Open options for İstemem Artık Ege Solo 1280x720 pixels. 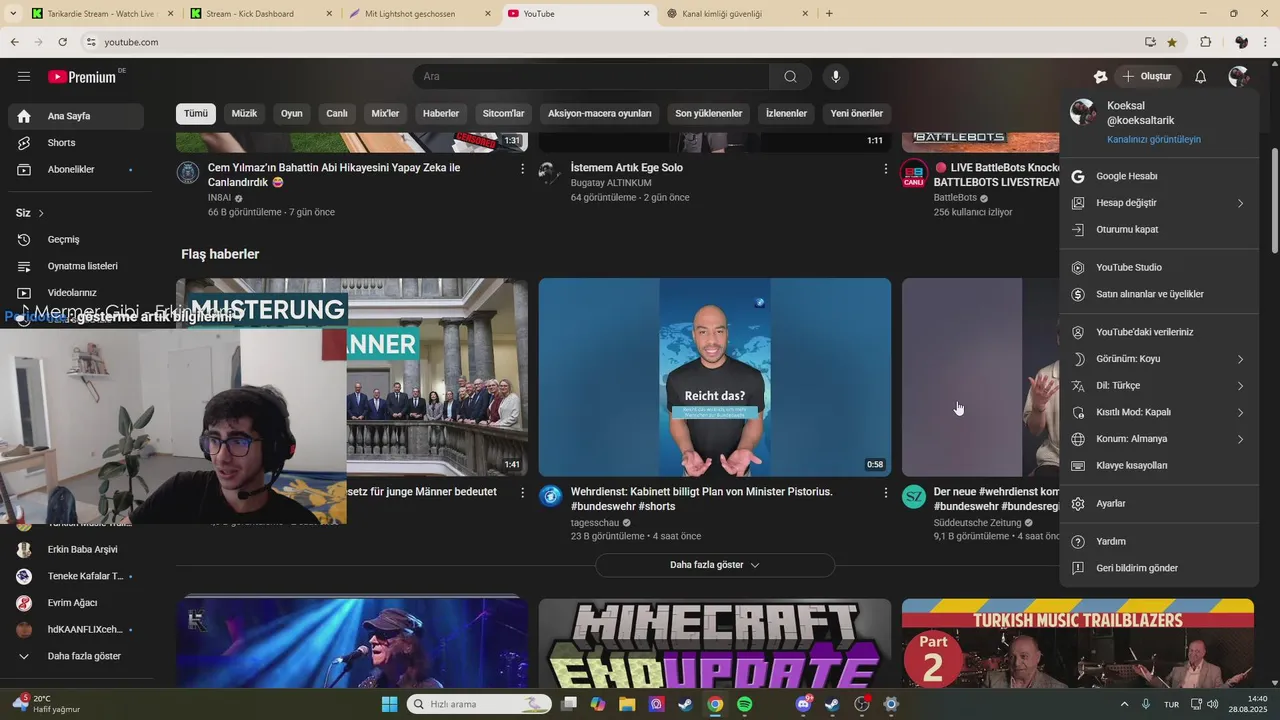885,169
